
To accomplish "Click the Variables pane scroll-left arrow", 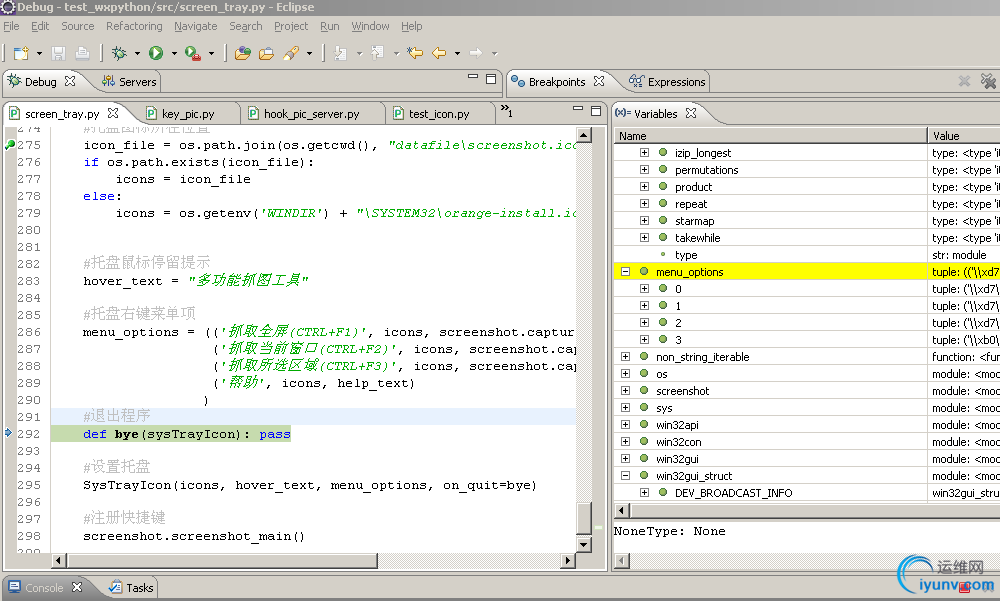I will 622,510.
